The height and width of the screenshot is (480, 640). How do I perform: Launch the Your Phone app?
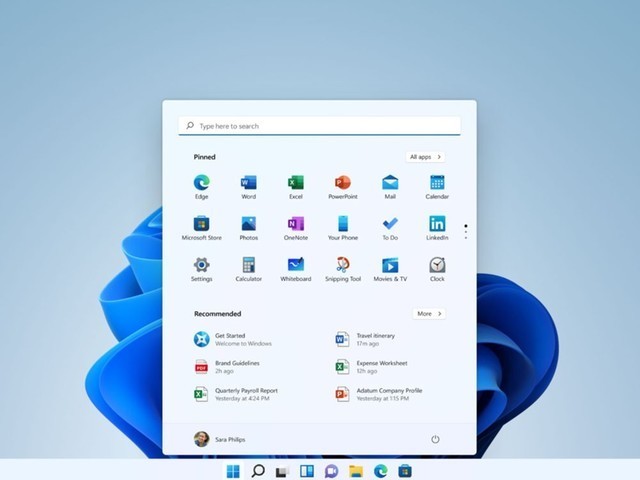tap(343, 228)
